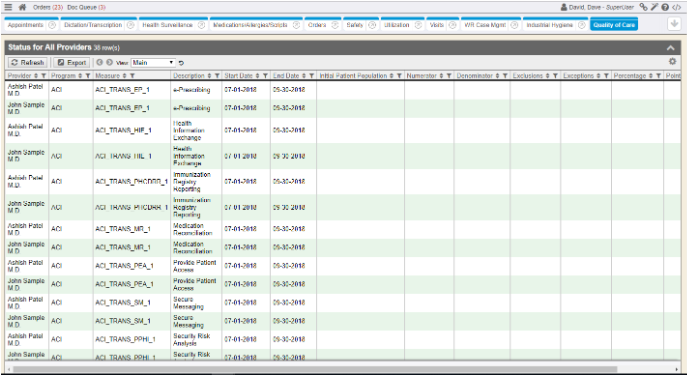Open the Industrial Hygiene tab
Image resolution: width=688 pixels, height=376 pixels.
click(549, 25)
